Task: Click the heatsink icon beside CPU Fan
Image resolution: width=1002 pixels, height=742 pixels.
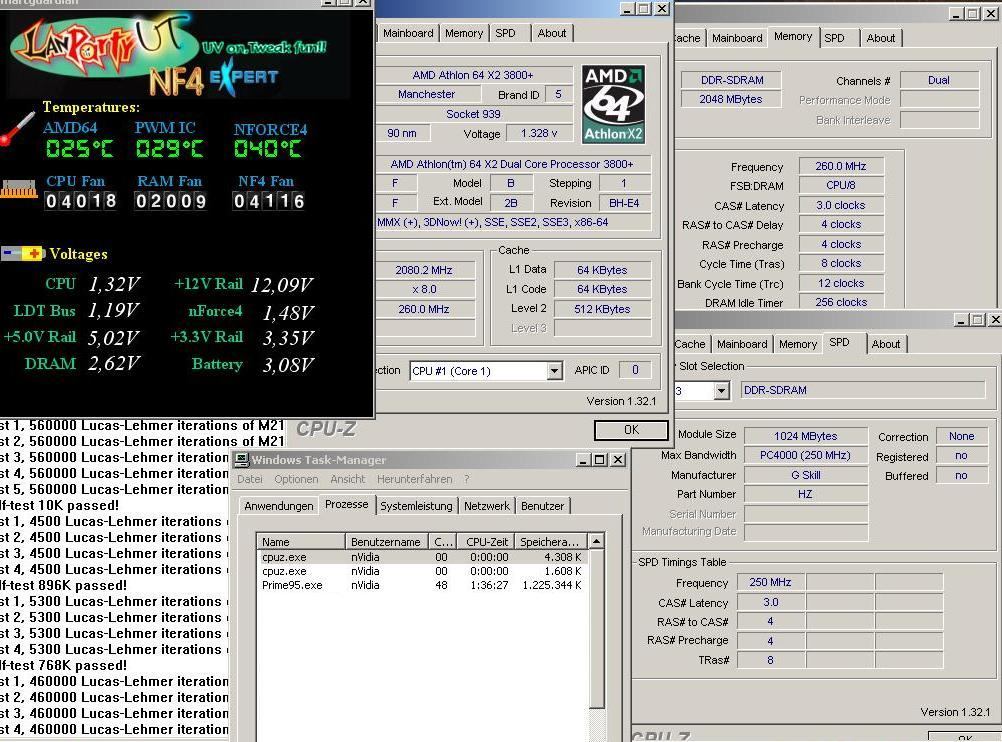Action: pos(19,190)
